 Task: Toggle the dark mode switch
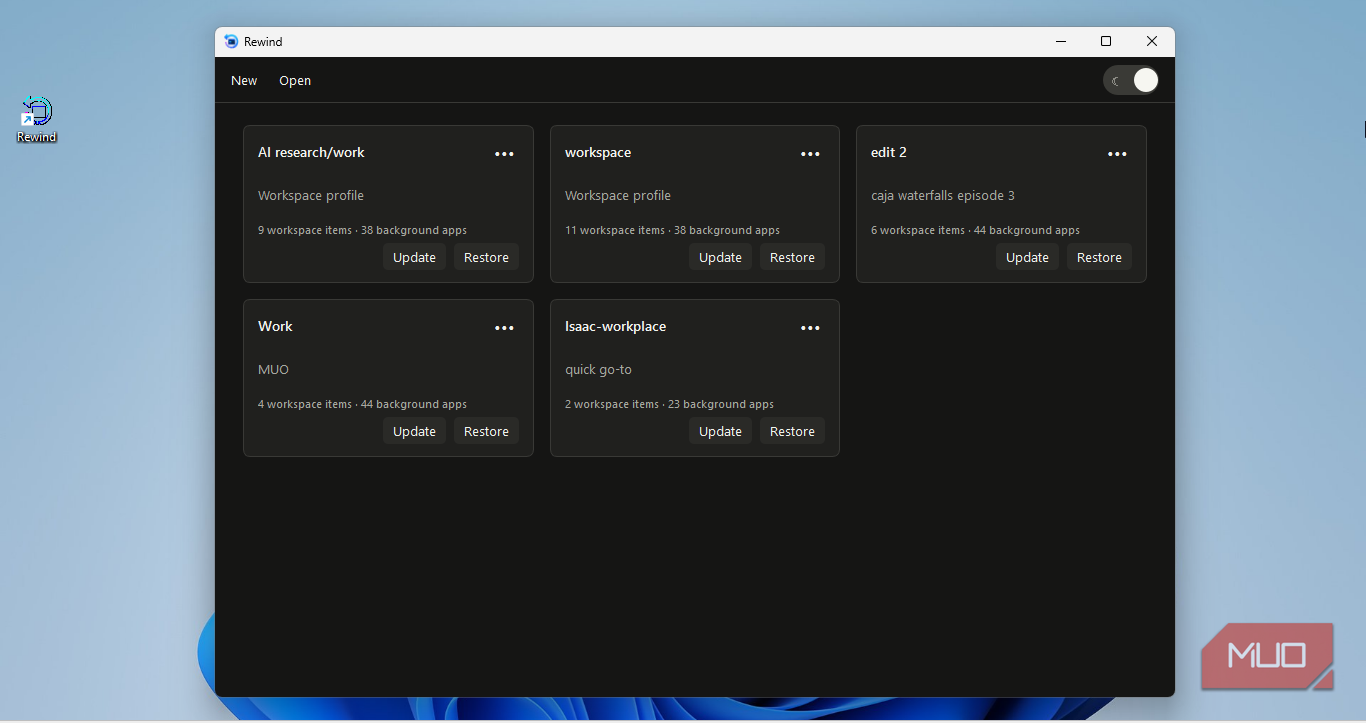coord(1131,81)
